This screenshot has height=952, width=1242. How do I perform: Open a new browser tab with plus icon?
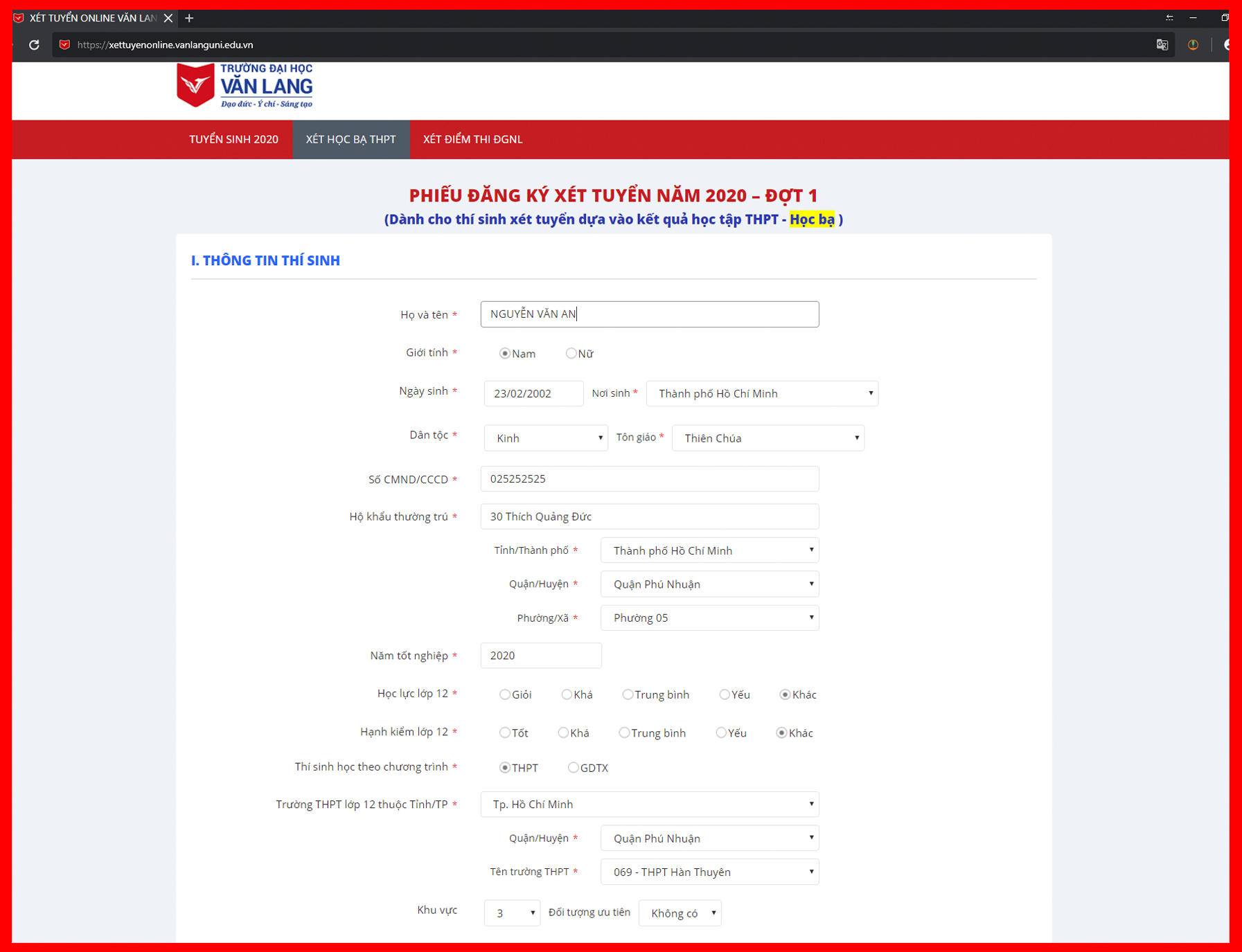click(x=189, y=18)
